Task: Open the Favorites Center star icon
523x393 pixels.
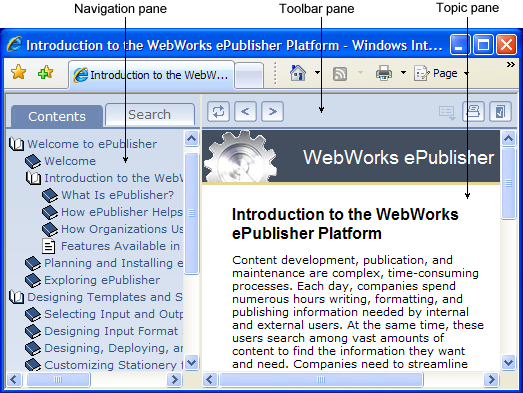Action: [x=18, y=72]
